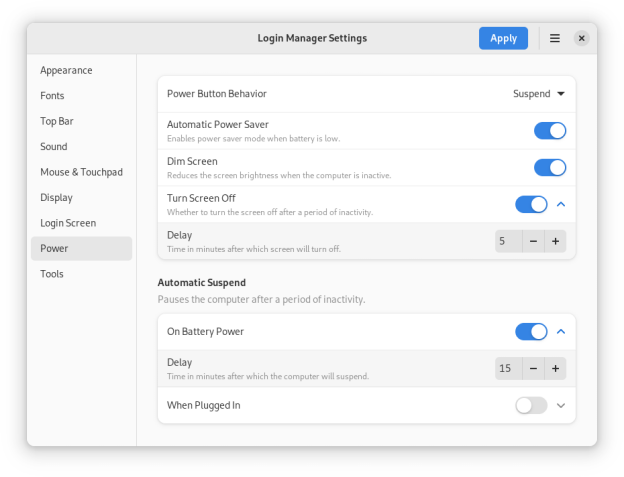Toggle the Turn Screen Off switch

pos(531,204)
